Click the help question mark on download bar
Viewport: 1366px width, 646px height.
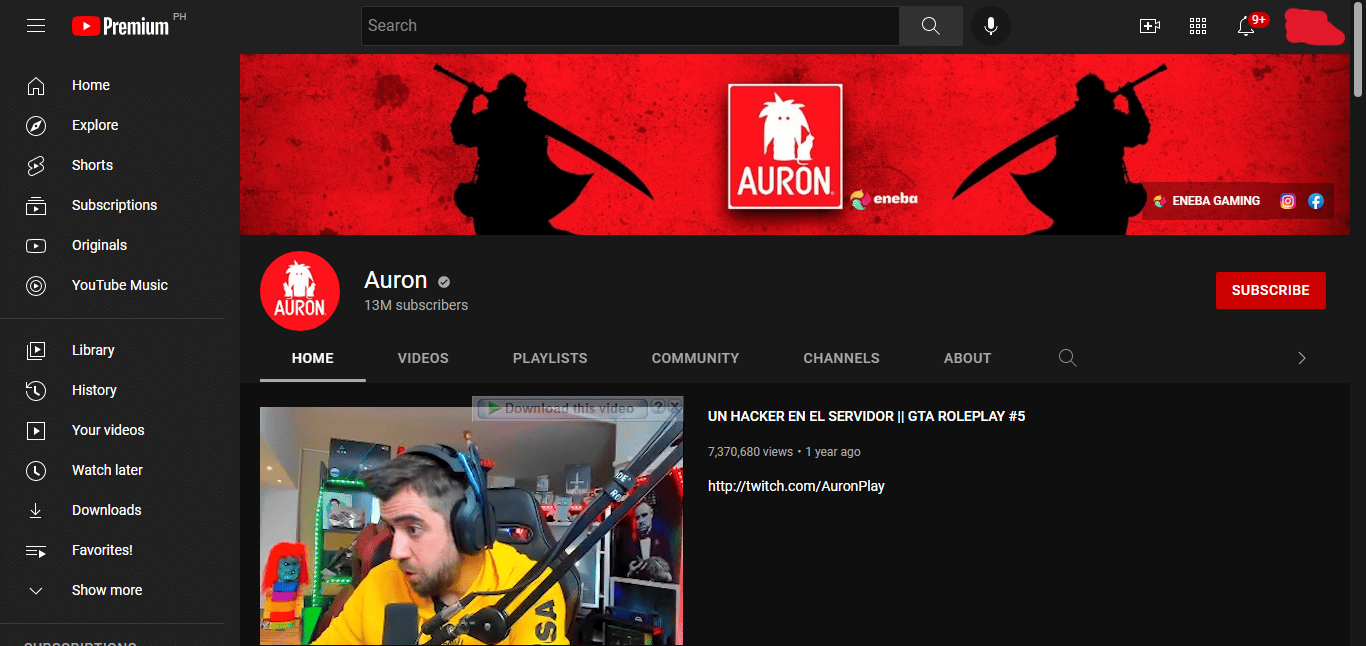[658, 407]
